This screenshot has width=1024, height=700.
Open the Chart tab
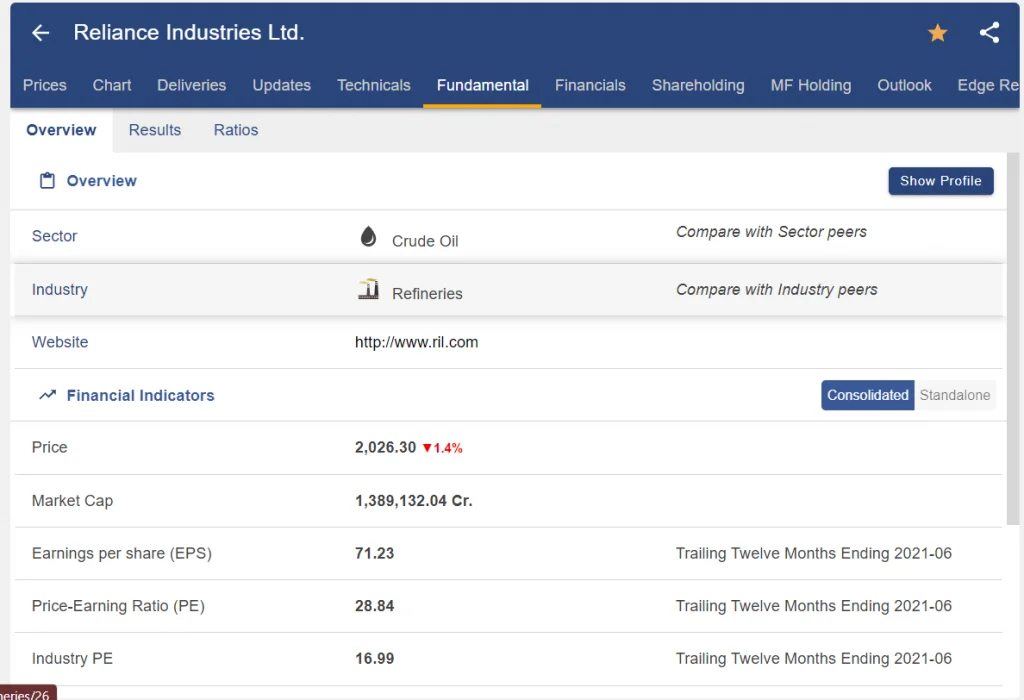tap(112, 86)
